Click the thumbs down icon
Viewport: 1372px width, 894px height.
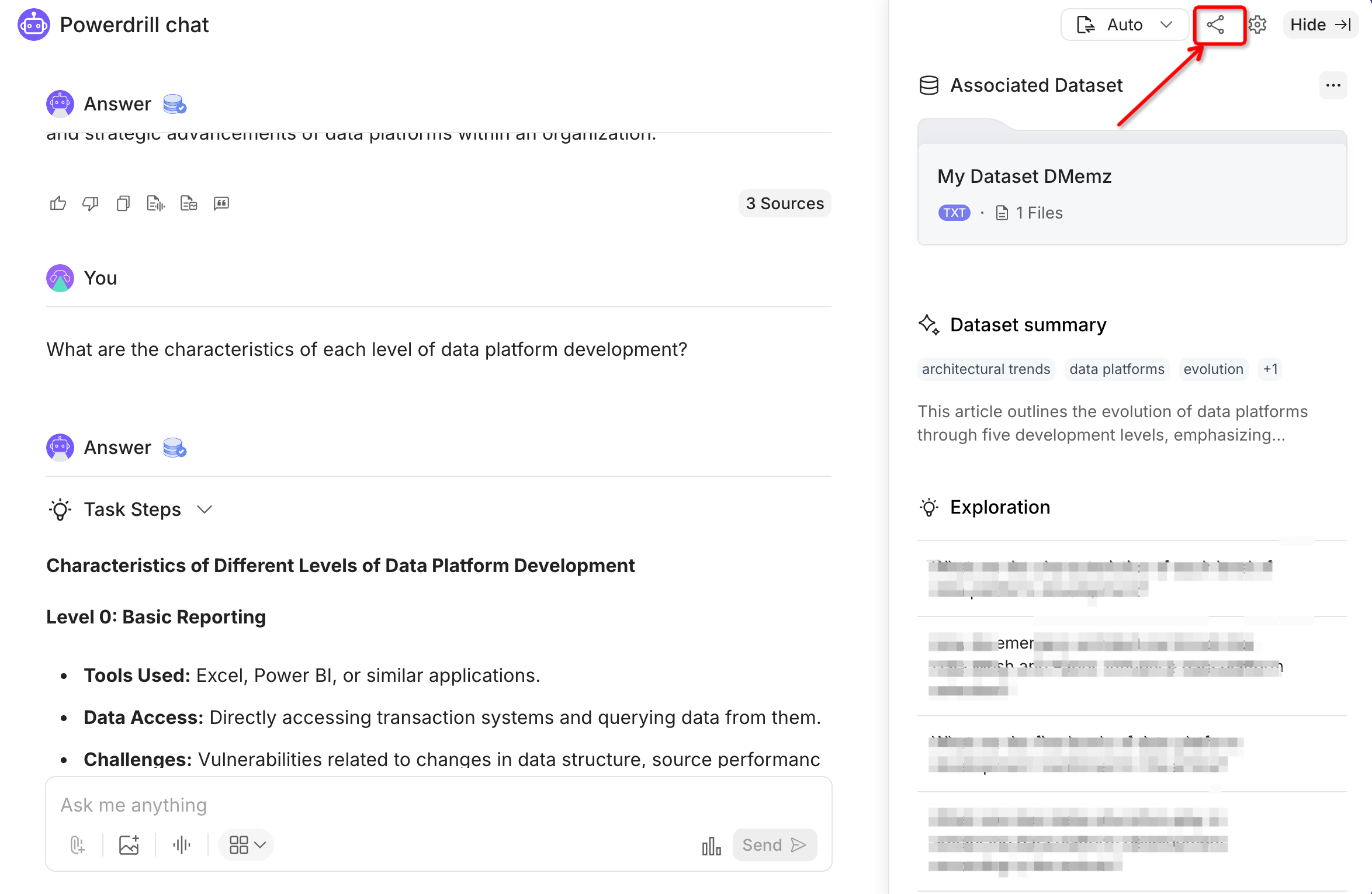91,203
